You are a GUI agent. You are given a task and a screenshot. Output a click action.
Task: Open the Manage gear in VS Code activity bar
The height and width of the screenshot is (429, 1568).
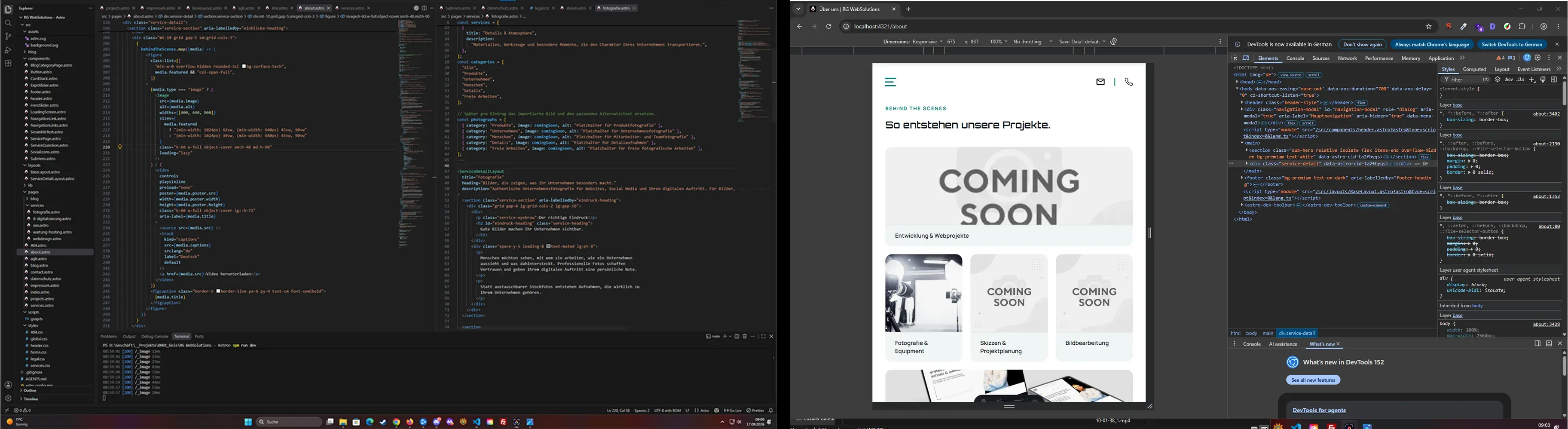tap(8, 398)
